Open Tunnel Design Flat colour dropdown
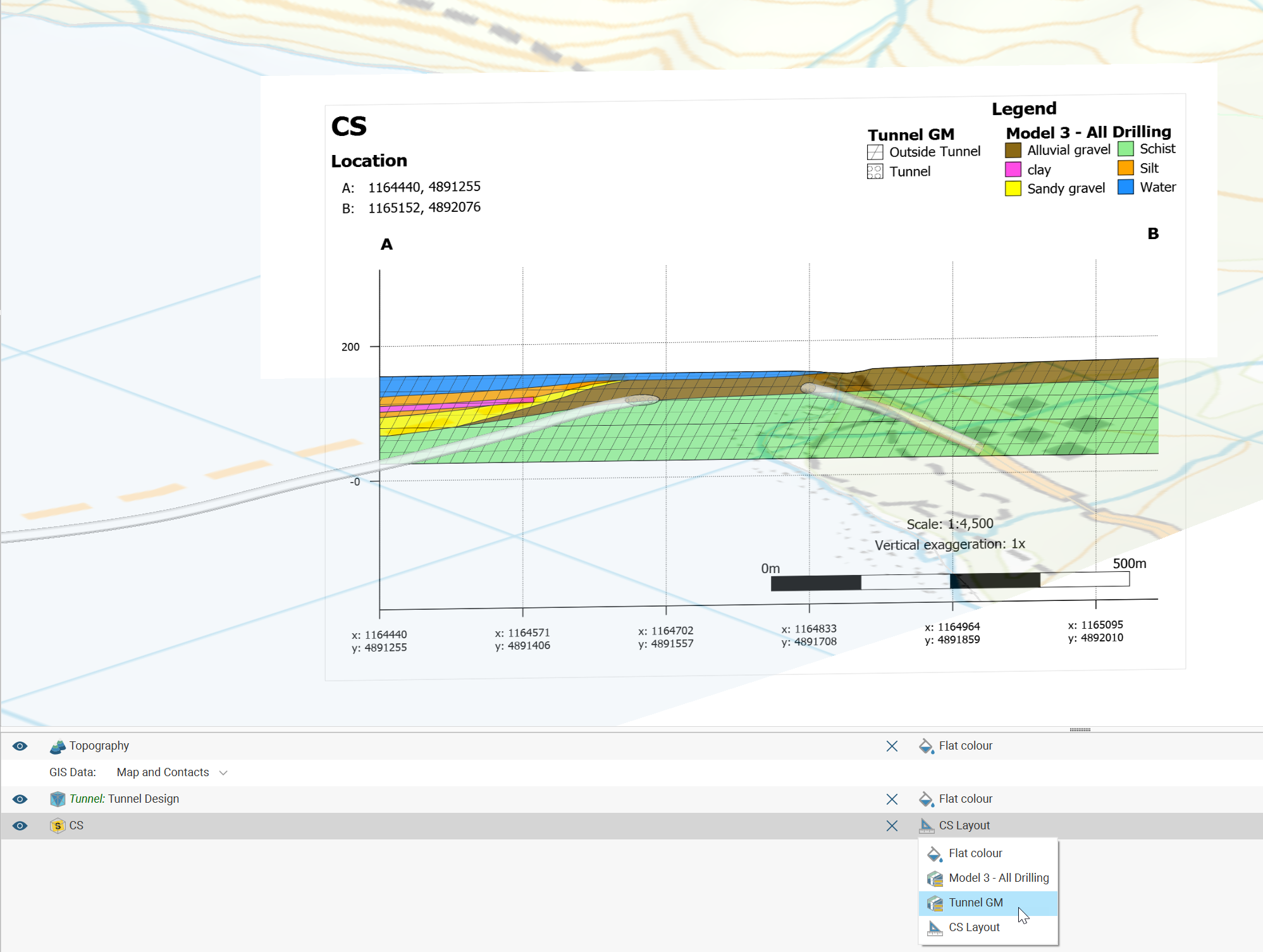Image resolution: width=1263 pixels, height=952 pixels. 964,800
